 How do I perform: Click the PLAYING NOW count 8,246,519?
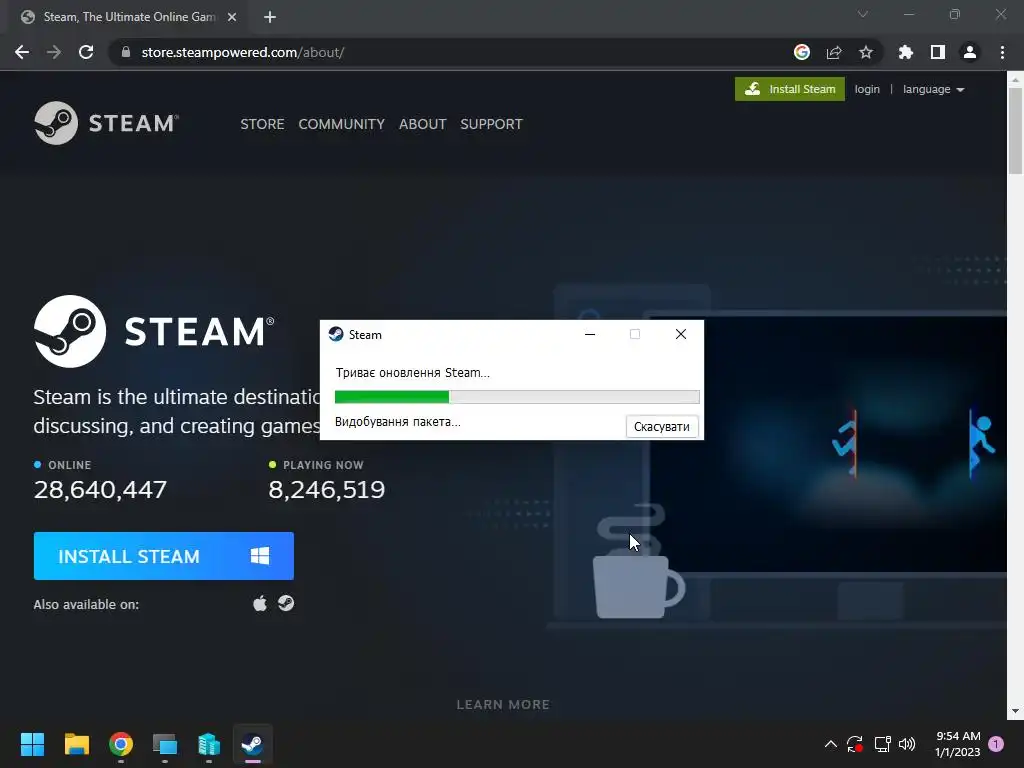coord(327,489)
